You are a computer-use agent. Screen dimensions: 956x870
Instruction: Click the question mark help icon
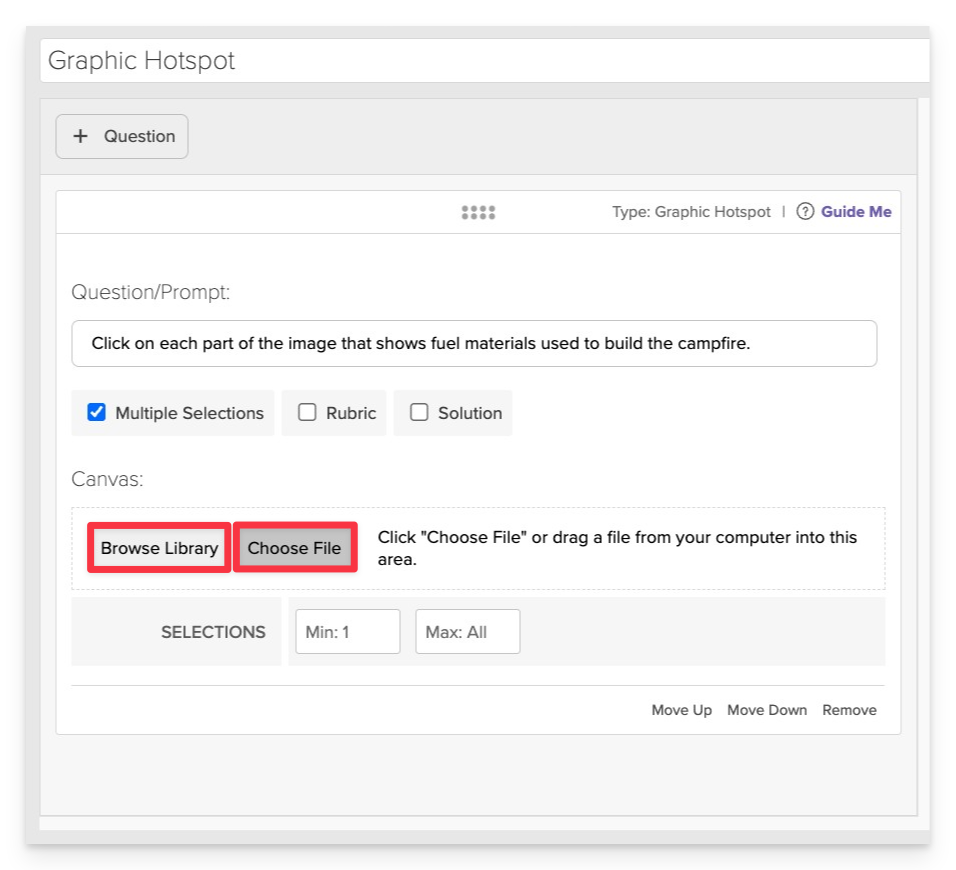coord(805,212)
